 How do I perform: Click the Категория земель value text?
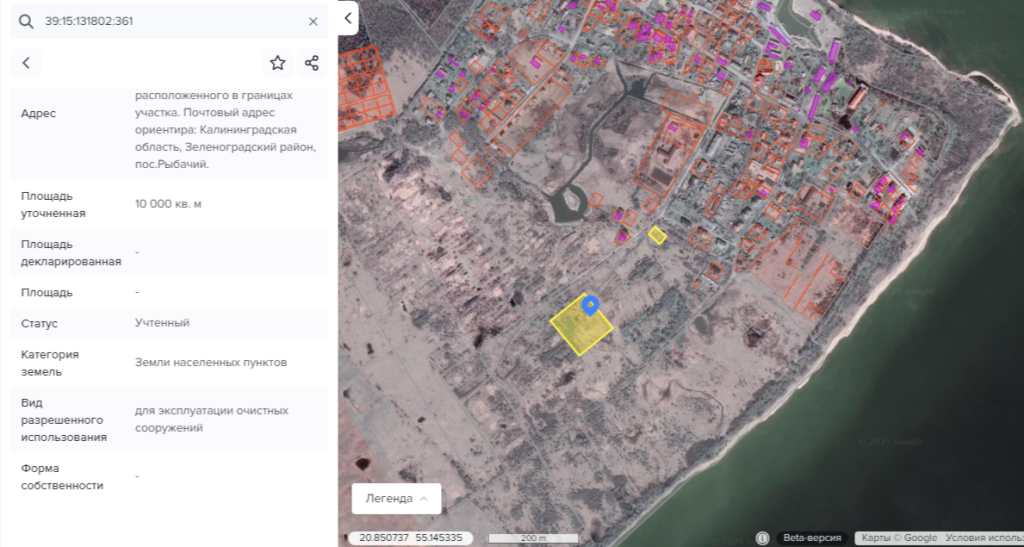click(x=211, y=362)
